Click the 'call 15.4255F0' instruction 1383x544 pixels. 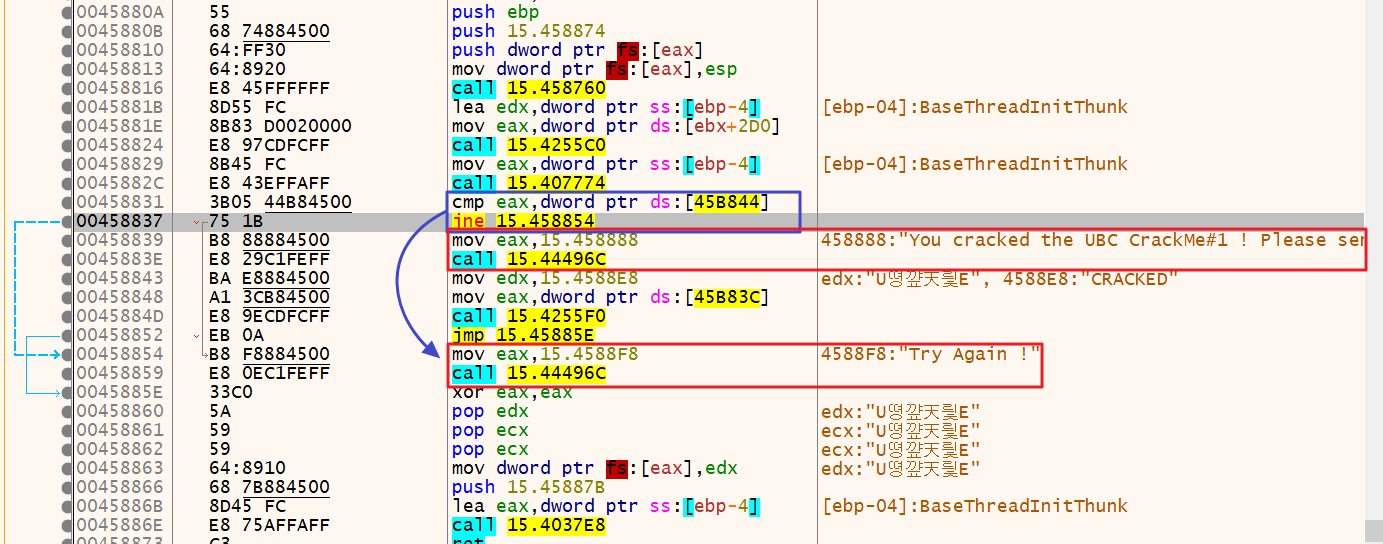click(x=528, y=316)
